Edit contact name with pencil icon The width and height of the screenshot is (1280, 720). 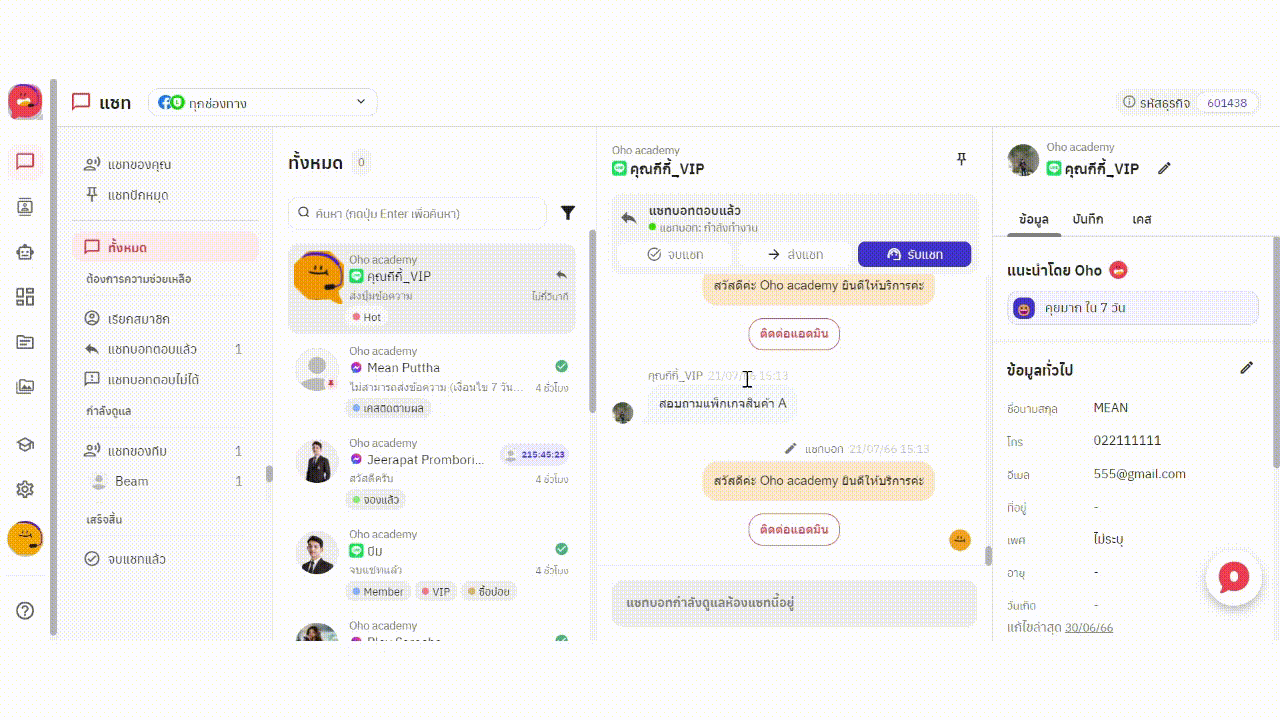[x=1164, y=169]
